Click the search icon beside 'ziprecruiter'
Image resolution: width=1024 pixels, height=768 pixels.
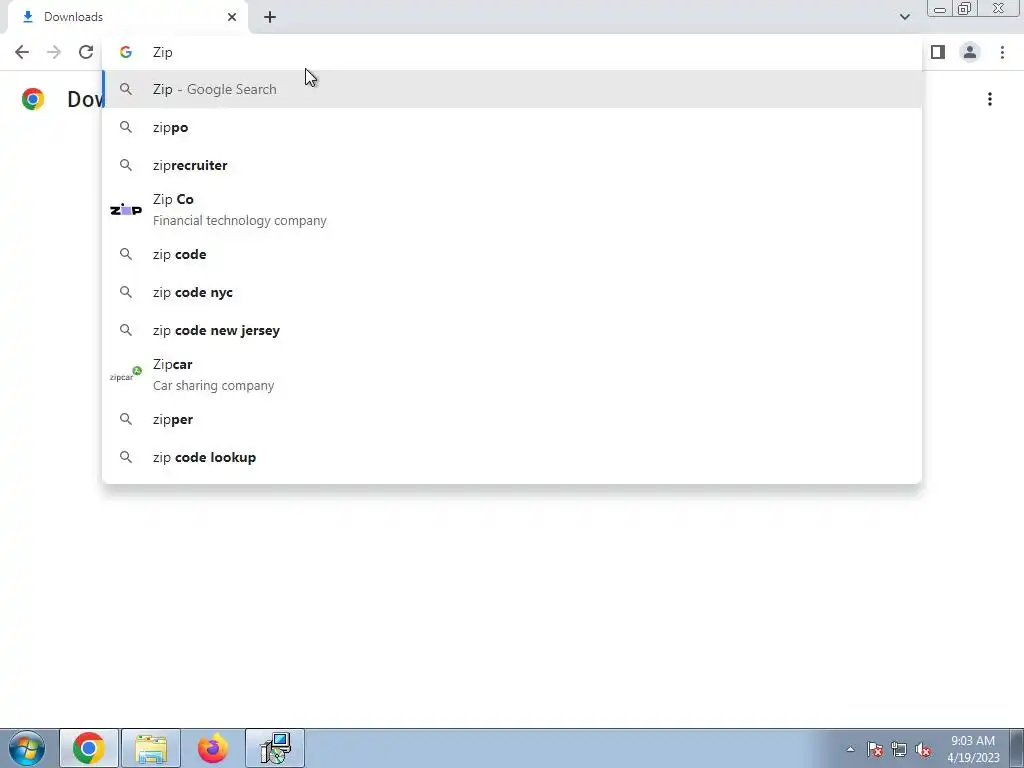[125, 165]
